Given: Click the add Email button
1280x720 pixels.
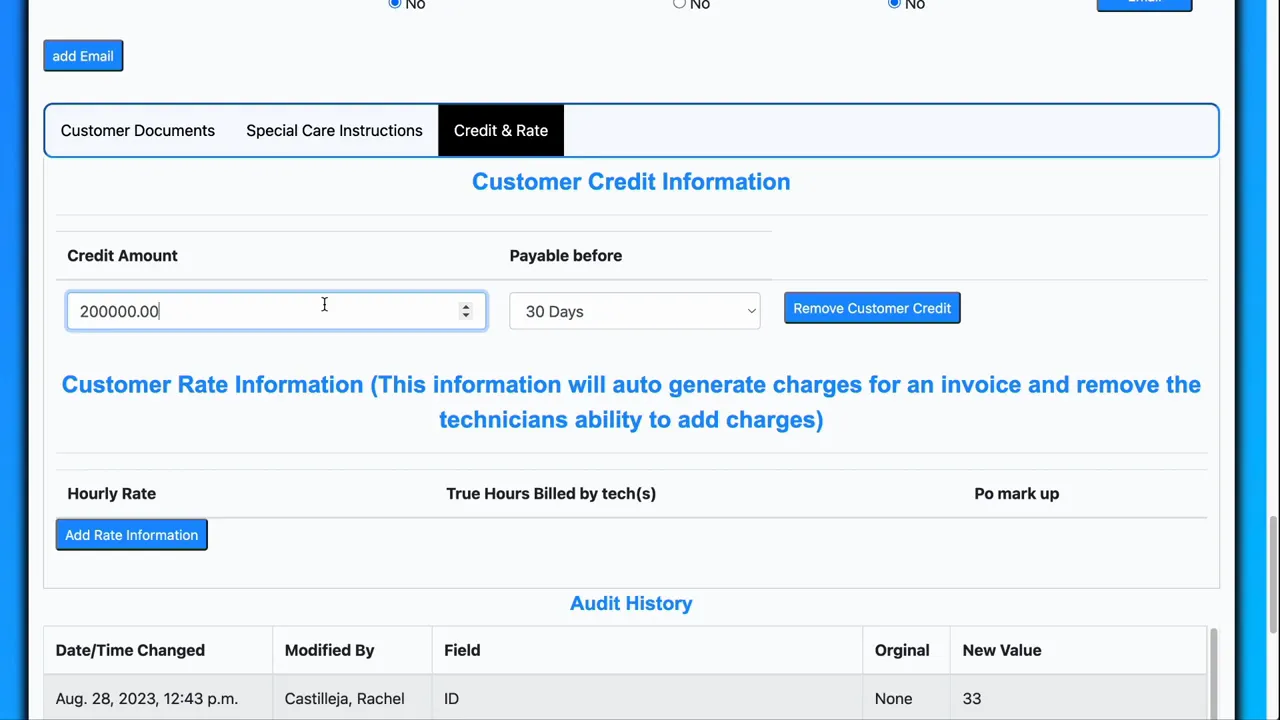Looking at the screenshot, I should [x=82, y=55].
